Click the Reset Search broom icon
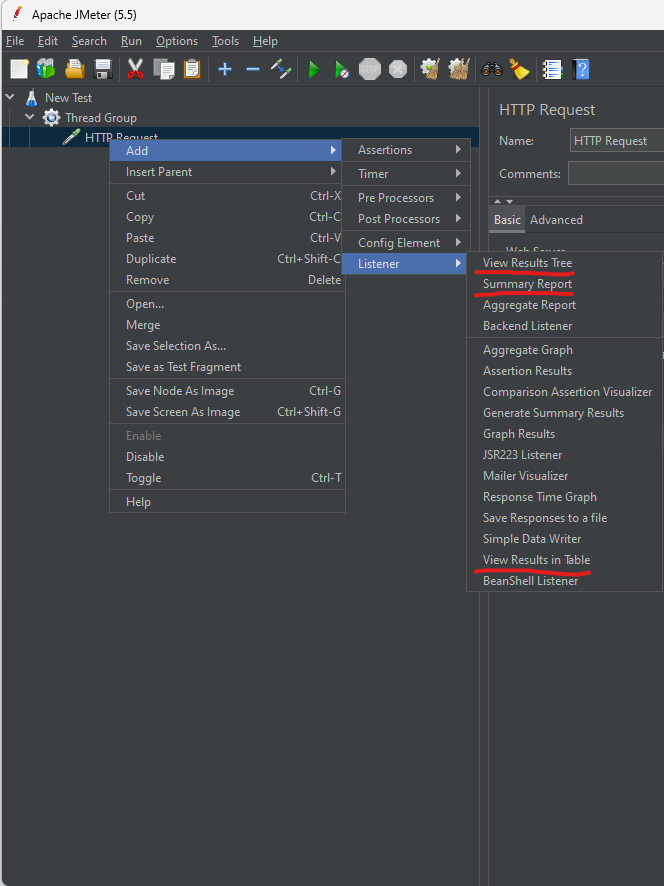664x886 pixels. (519, 70)
